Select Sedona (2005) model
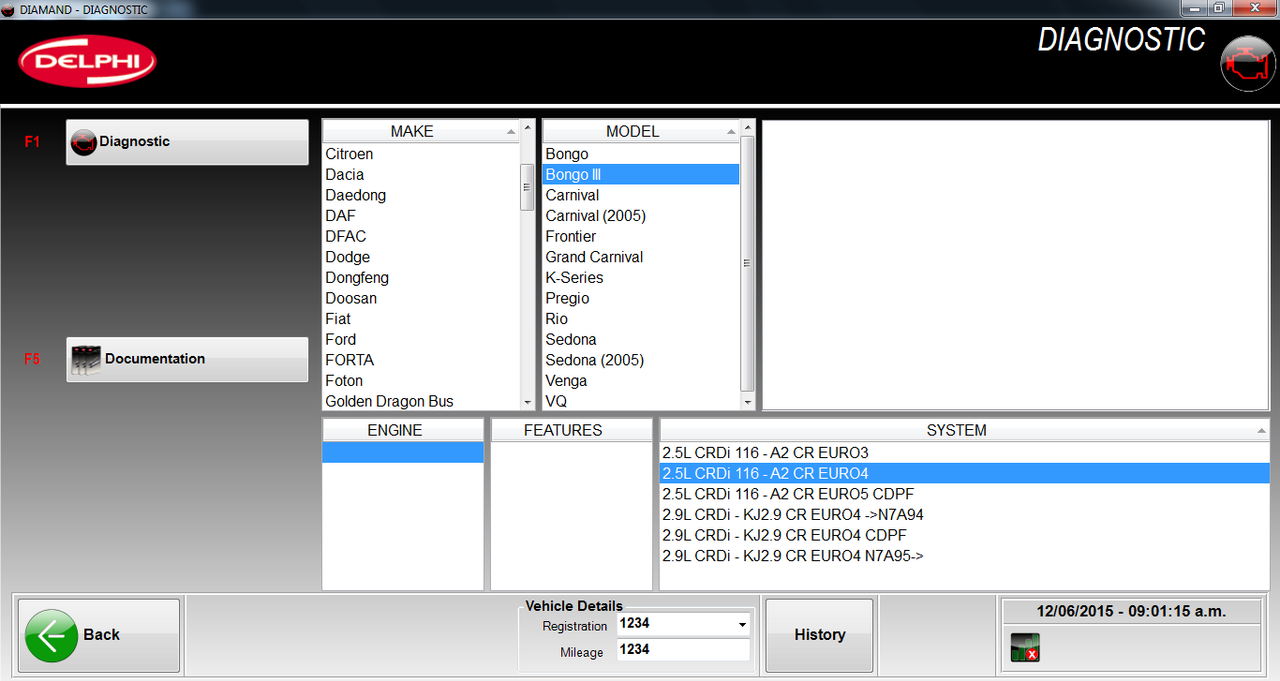The width and height of the screenshot is (1280, 681). coord(641,360)
